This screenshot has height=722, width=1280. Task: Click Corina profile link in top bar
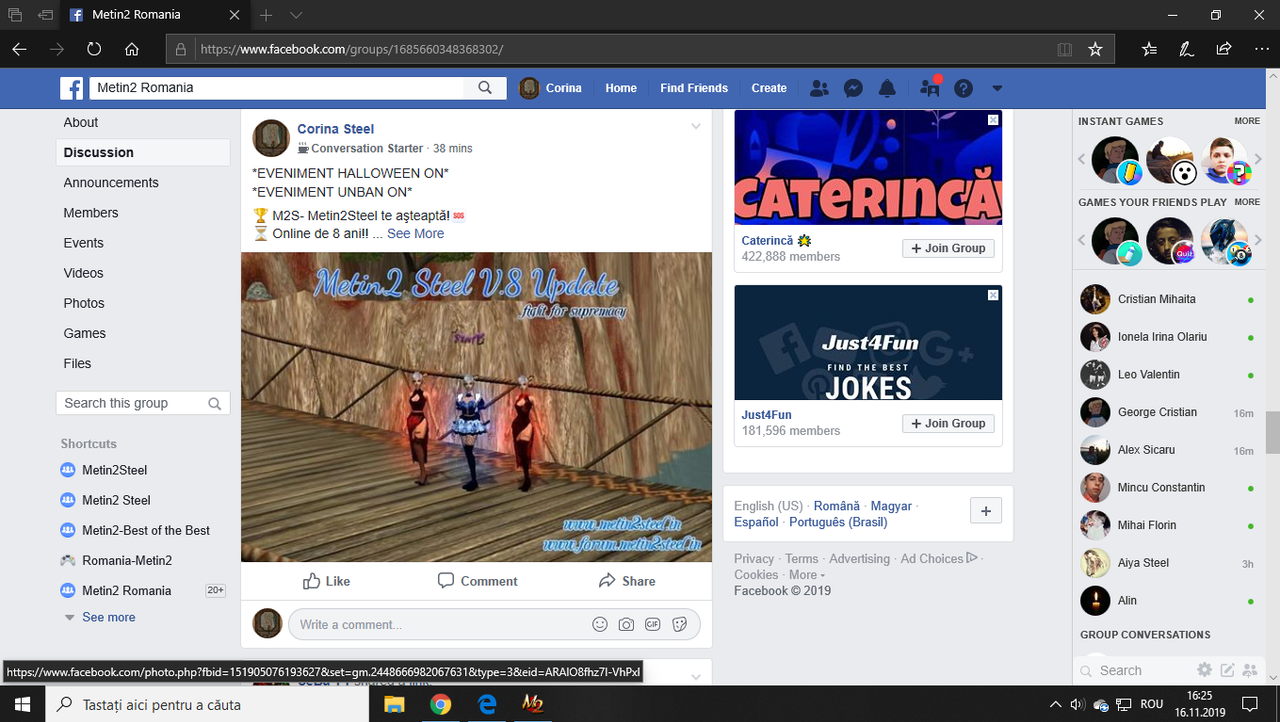[551, 88]
